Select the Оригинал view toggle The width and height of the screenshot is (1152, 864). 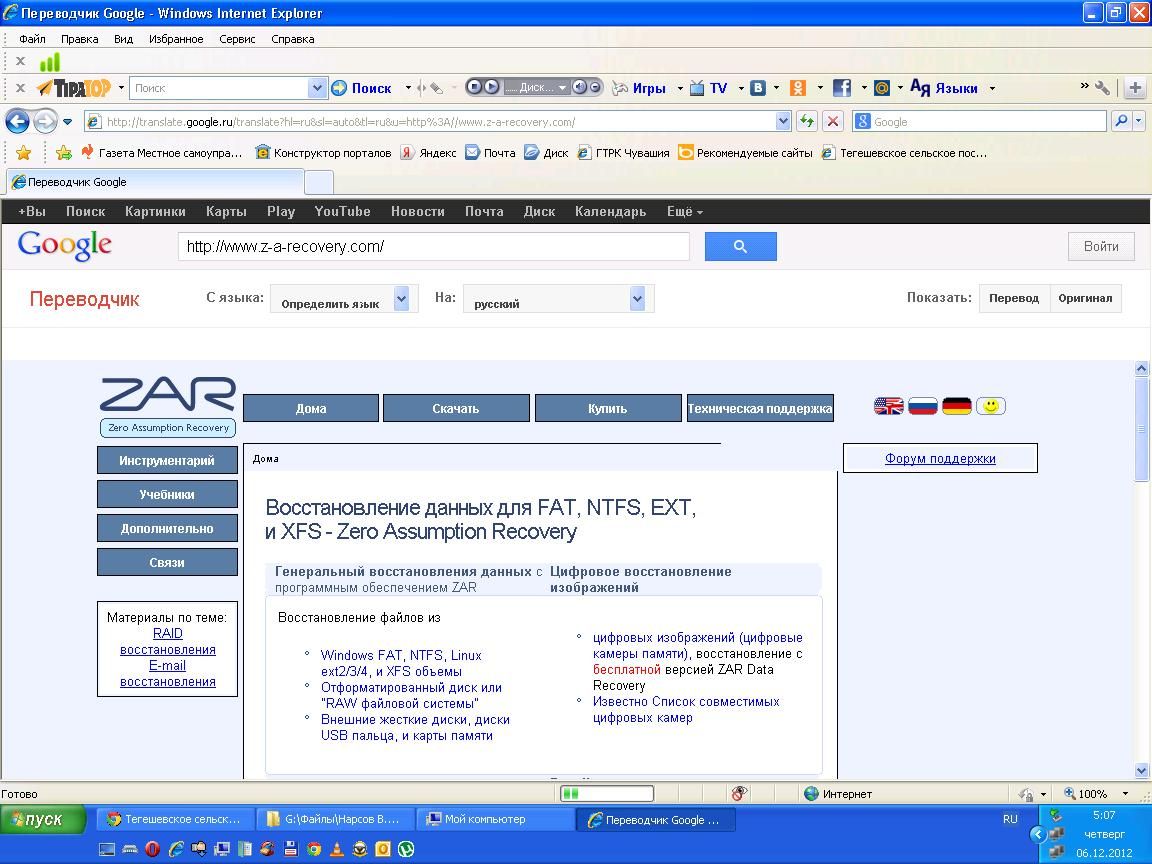(1085, 298)
